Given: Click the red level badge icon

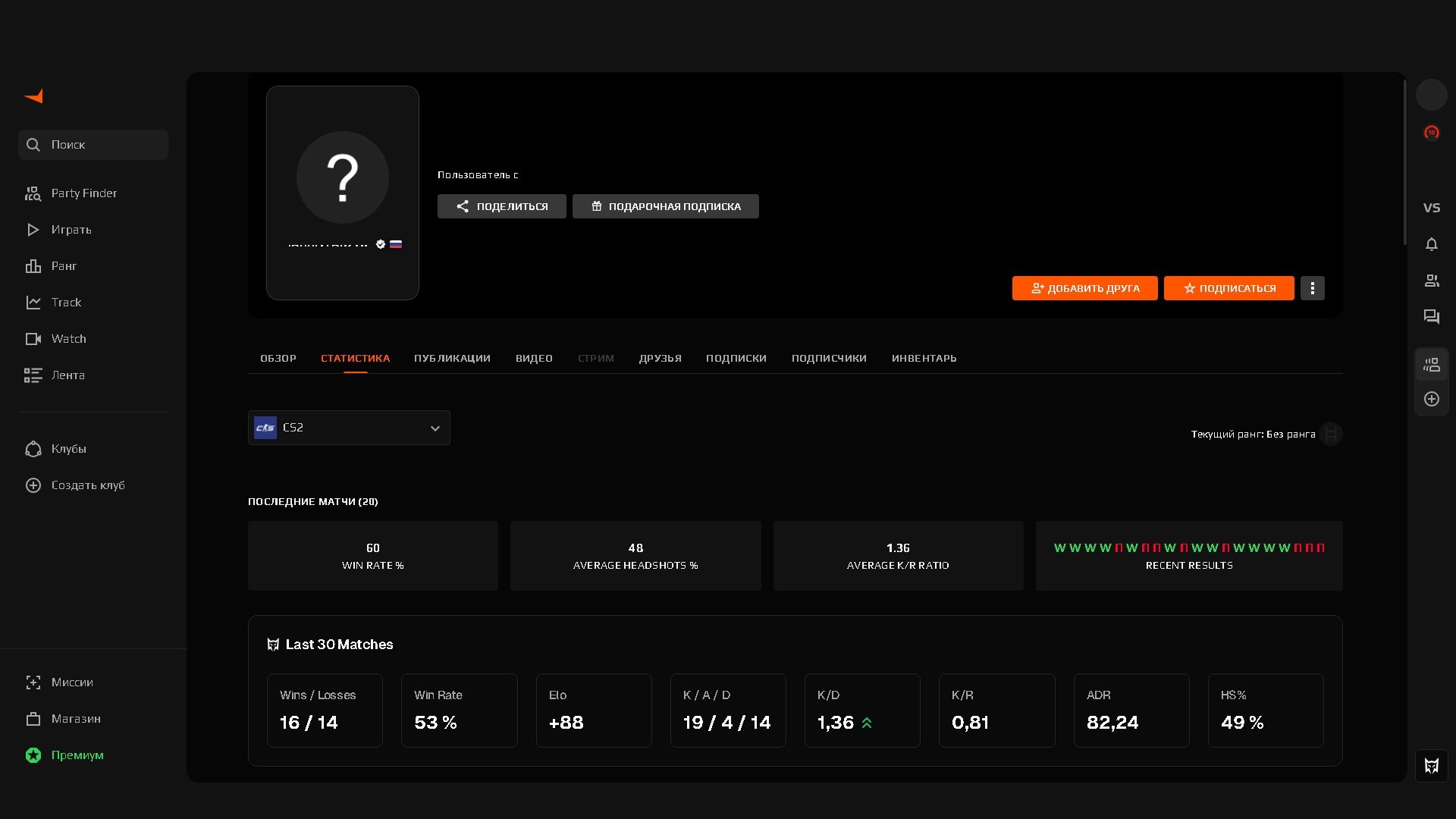Looking at the screenshot, I should point(1431,133).
